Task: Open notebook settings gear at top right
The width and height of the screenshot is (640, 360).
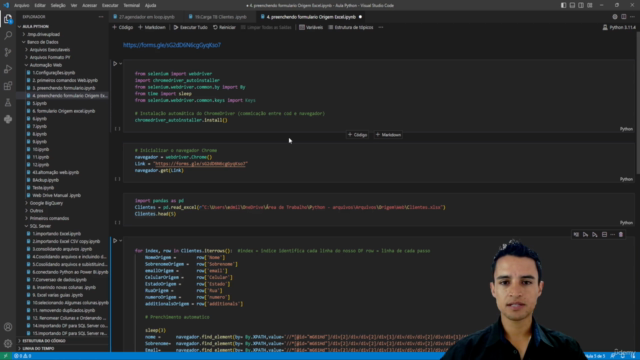Action: click(615, 17)
